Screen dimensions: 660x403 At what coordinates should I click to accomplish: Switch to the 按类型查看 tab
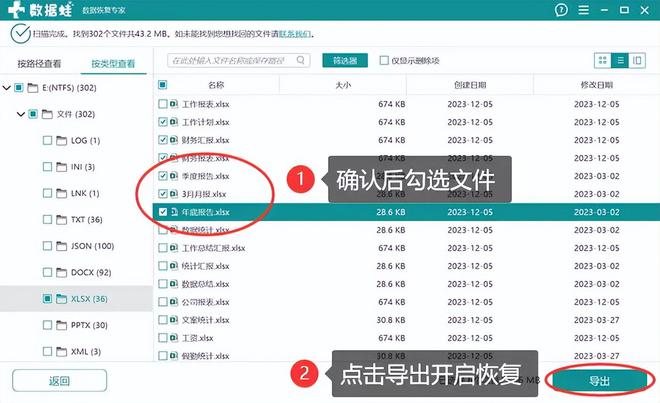113,64
